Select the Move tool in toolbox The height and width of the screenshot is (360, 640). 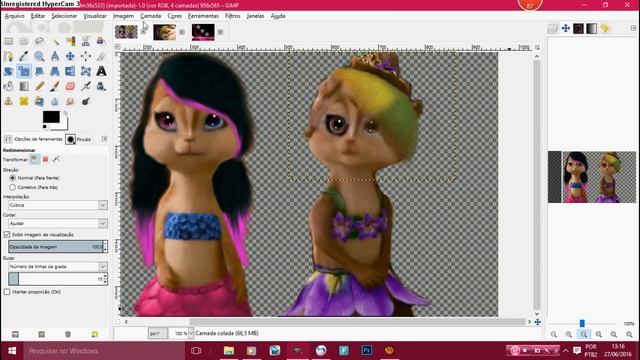(70, 56)
